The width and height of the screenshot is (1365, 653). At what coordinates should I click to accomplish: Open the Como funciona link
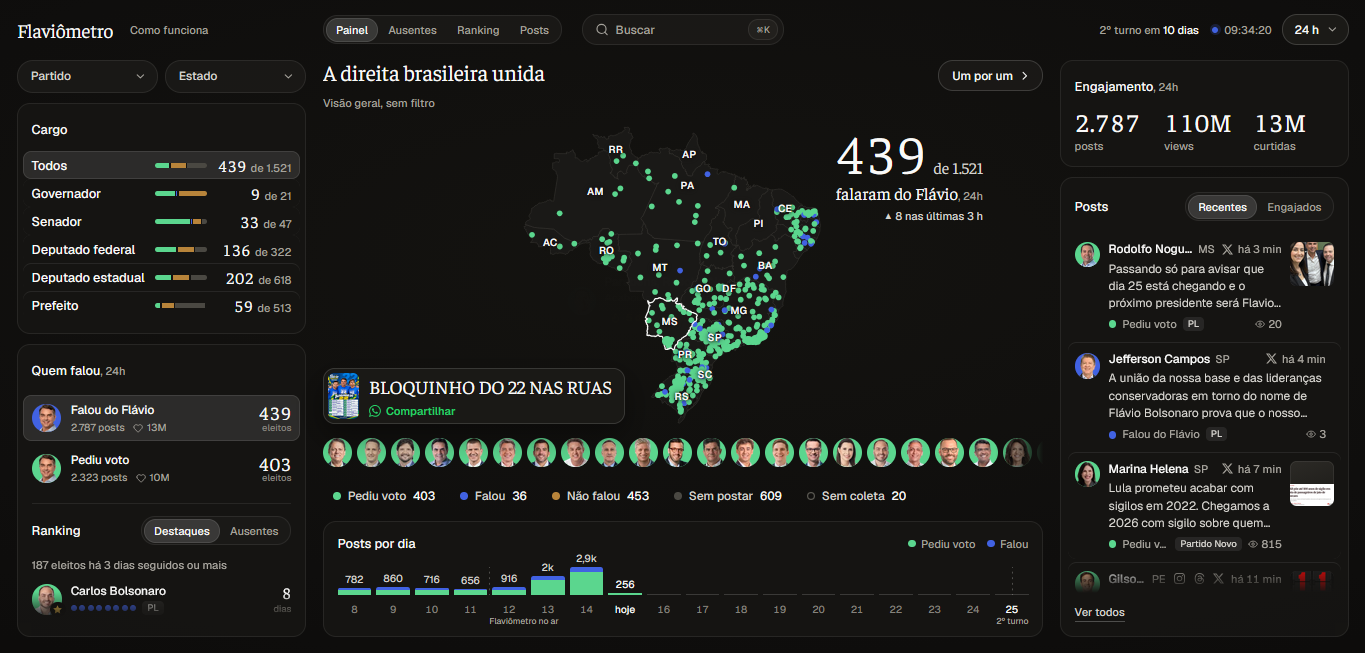coord(169,30)
